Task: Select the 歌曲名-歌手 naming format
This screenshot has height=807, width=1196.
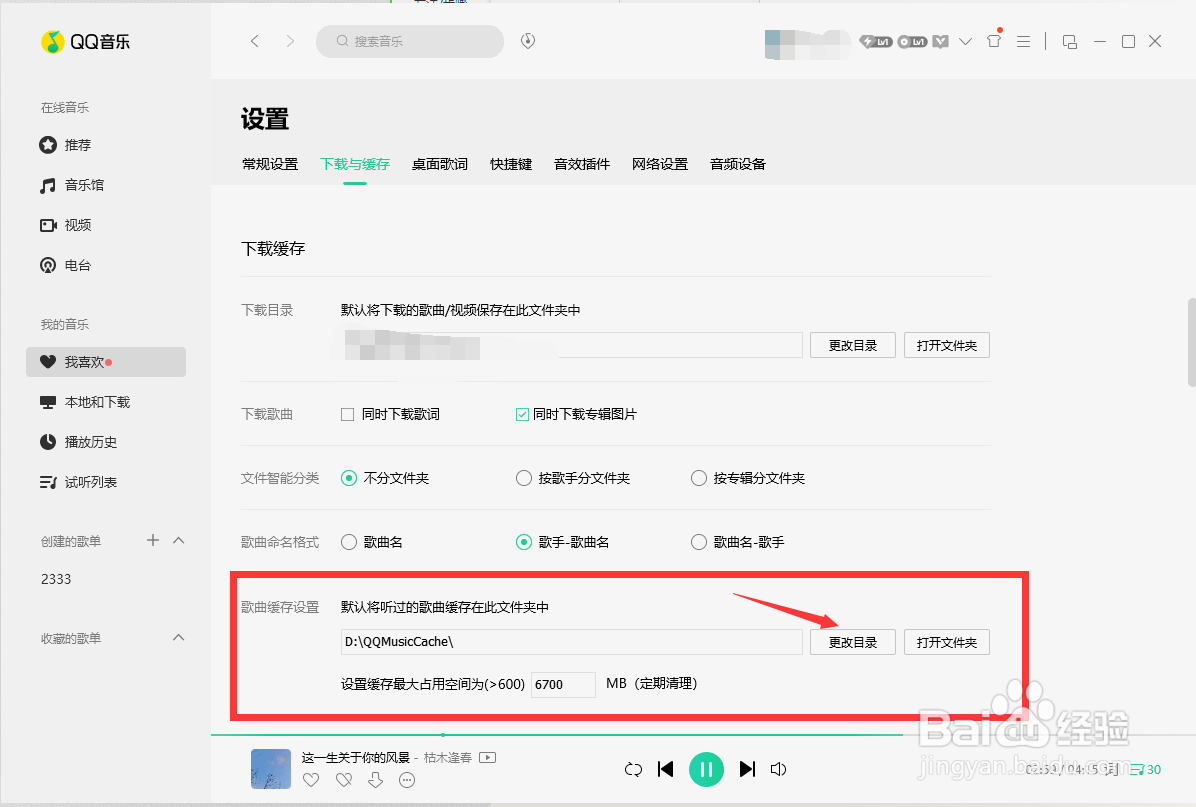Action: [698, 542]
